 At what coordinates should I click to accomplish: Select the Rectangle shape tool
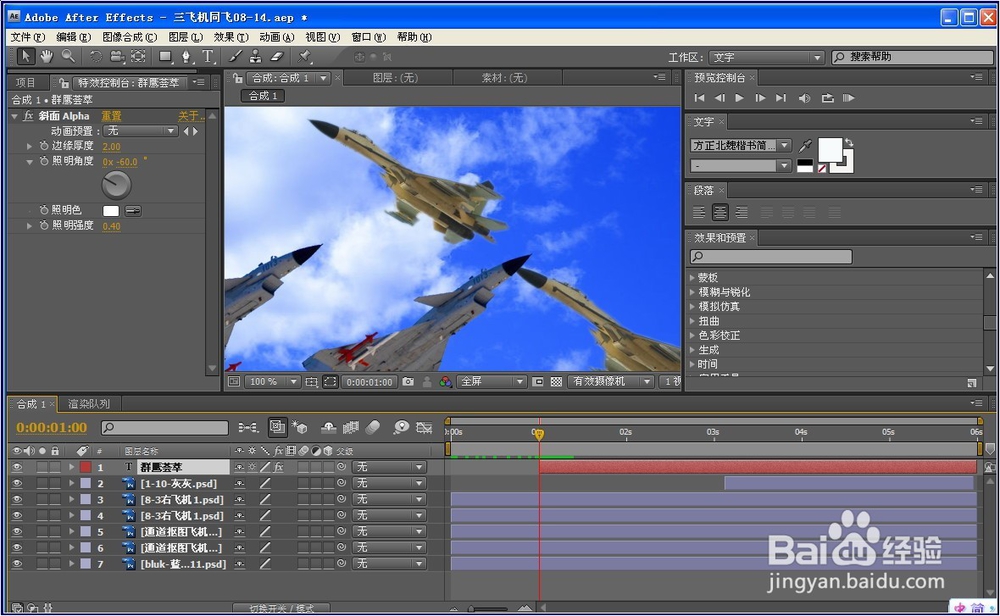point(166,57)
